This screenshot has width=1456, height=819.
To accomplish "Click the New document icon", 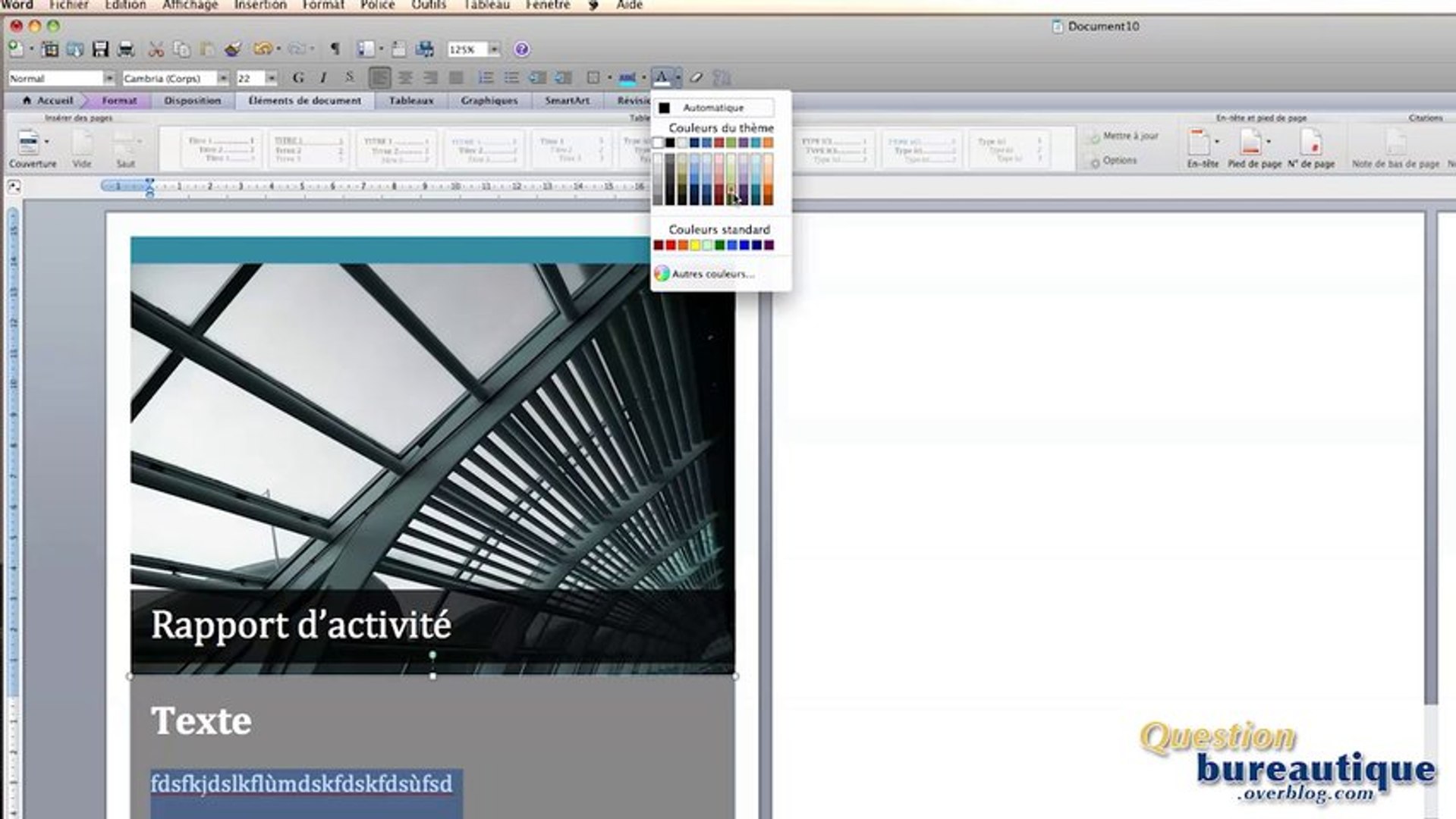I will pyautogui.click(x=15, y=49).
